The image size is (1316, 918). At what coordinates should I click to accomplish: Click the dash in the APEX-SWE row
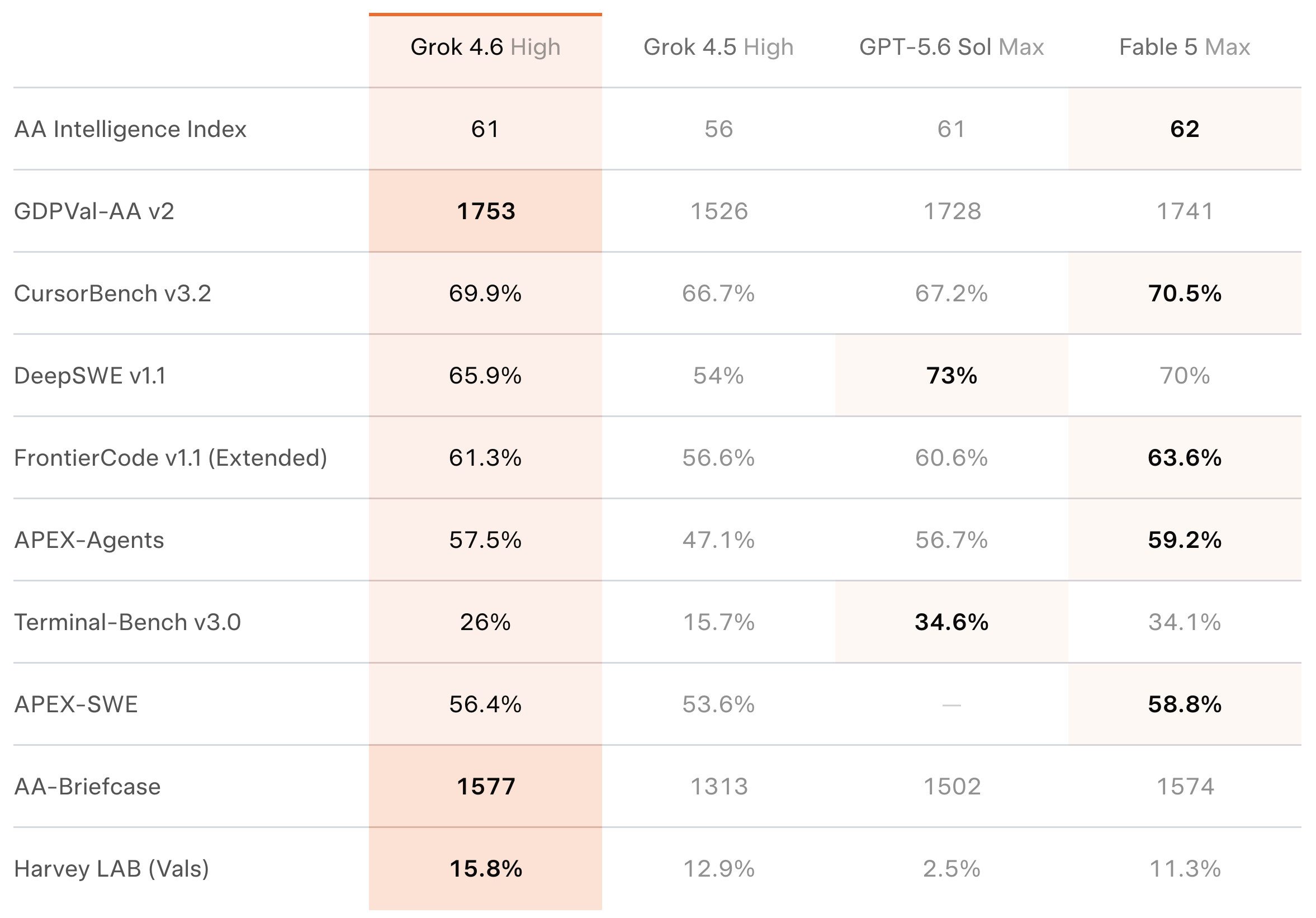point(952,705)
